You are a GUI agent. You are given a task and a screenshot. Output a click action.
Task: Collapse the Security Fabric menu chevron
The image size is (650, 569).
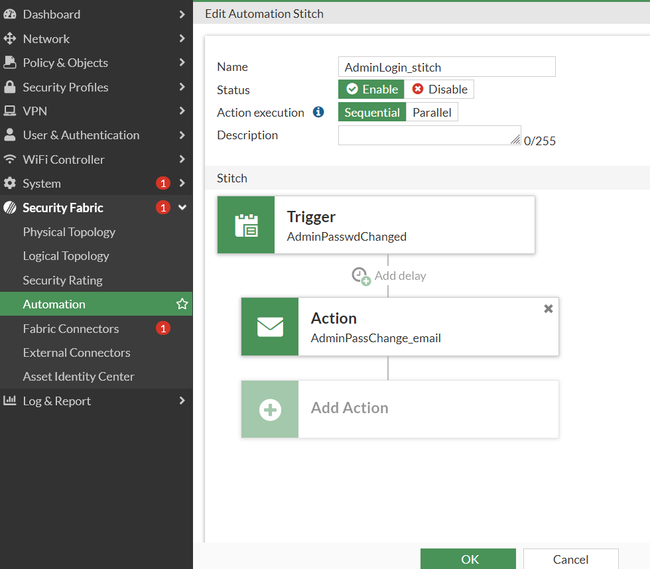click(x=182, y=208)
